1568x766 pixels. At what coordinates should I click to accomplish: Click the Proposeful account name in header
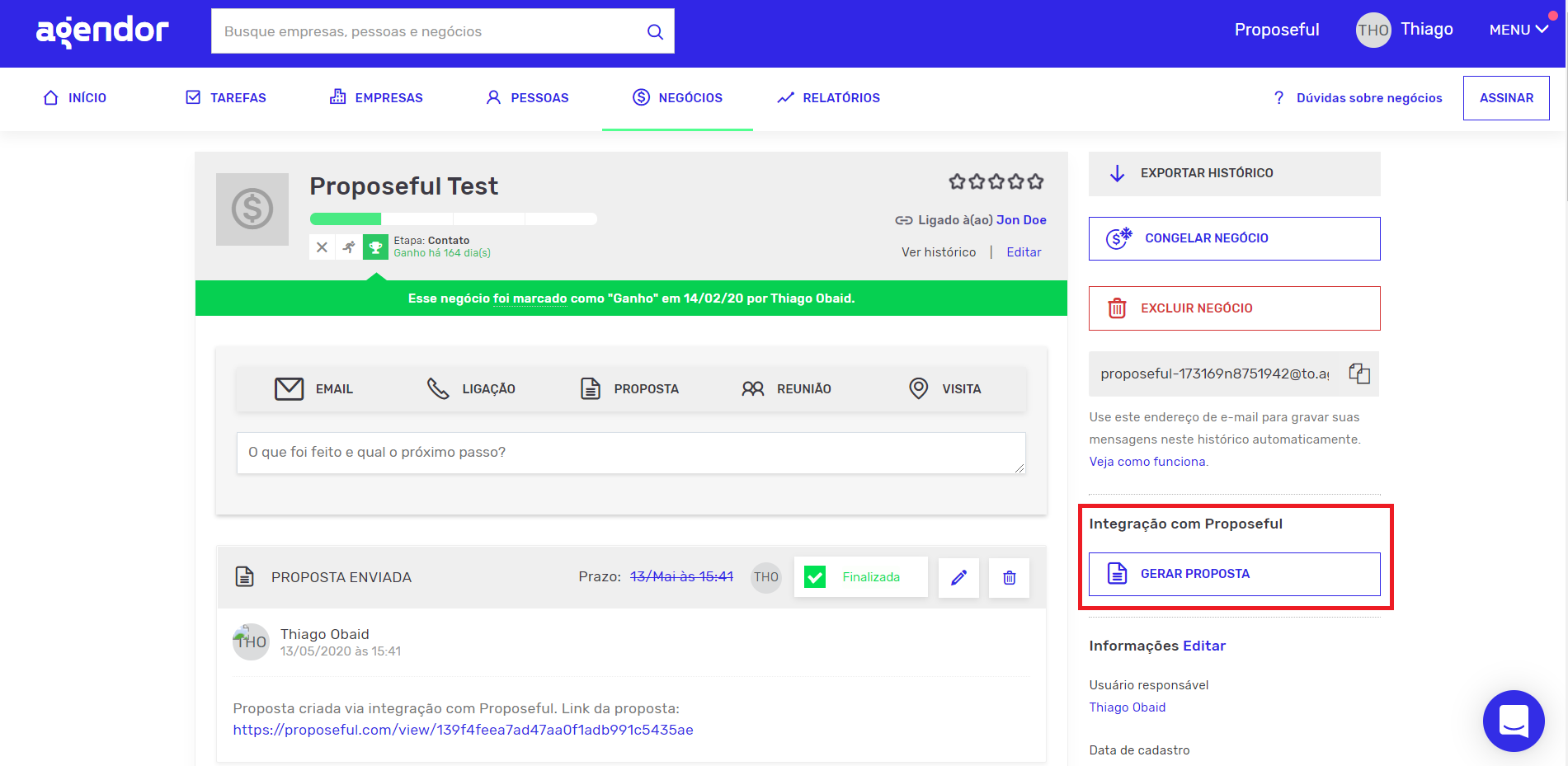coord(1277,30)
